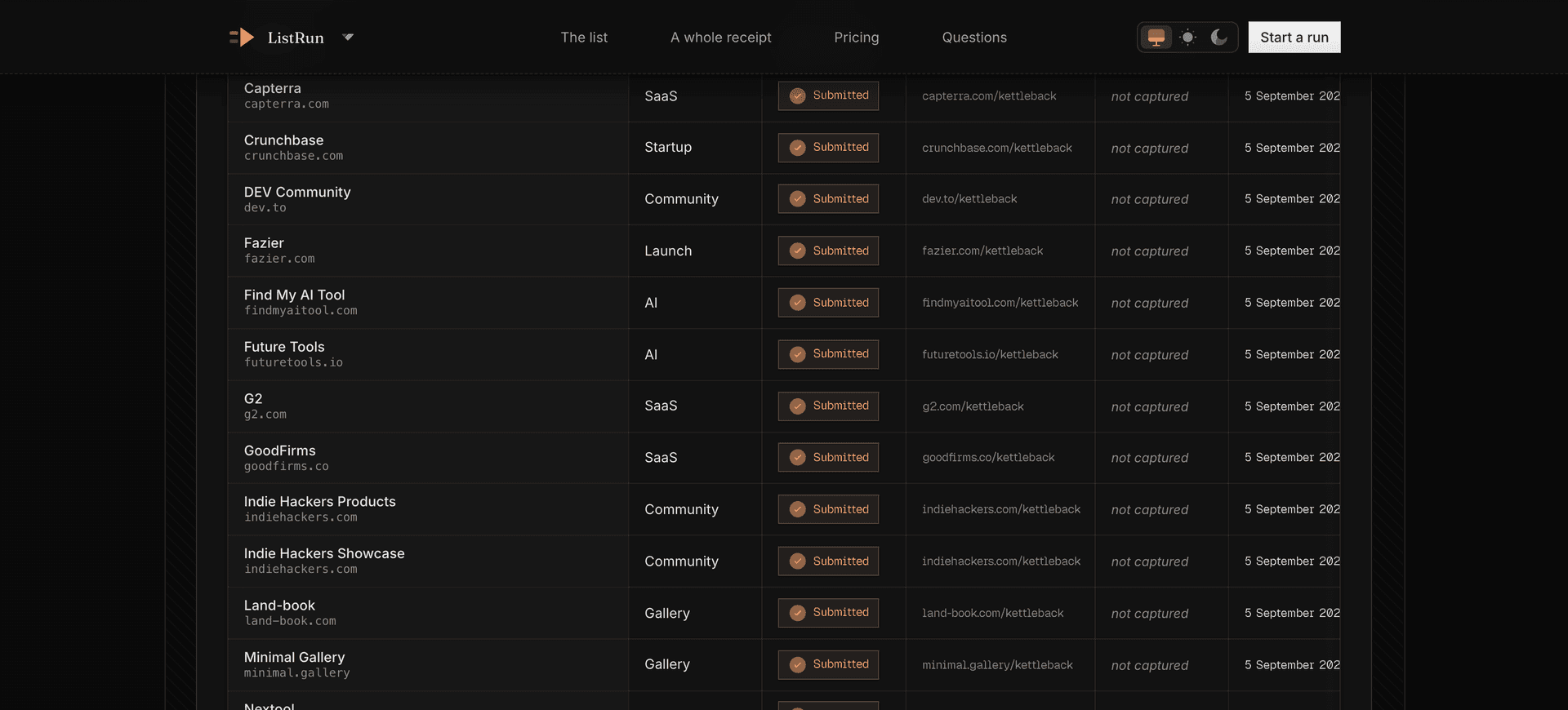Click Submitted badge in Fazier row
1568x710 pixels.
[x=828, y=251]
